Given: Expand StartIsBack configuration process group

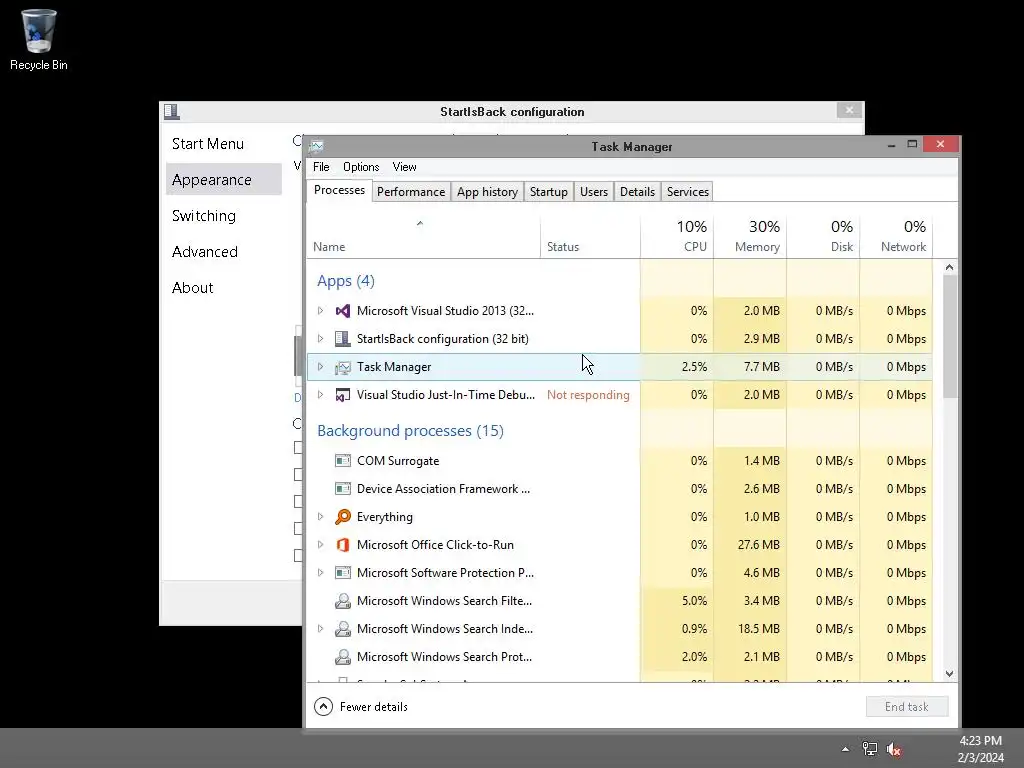Looking at the screenshot, I should pos(320,339).
